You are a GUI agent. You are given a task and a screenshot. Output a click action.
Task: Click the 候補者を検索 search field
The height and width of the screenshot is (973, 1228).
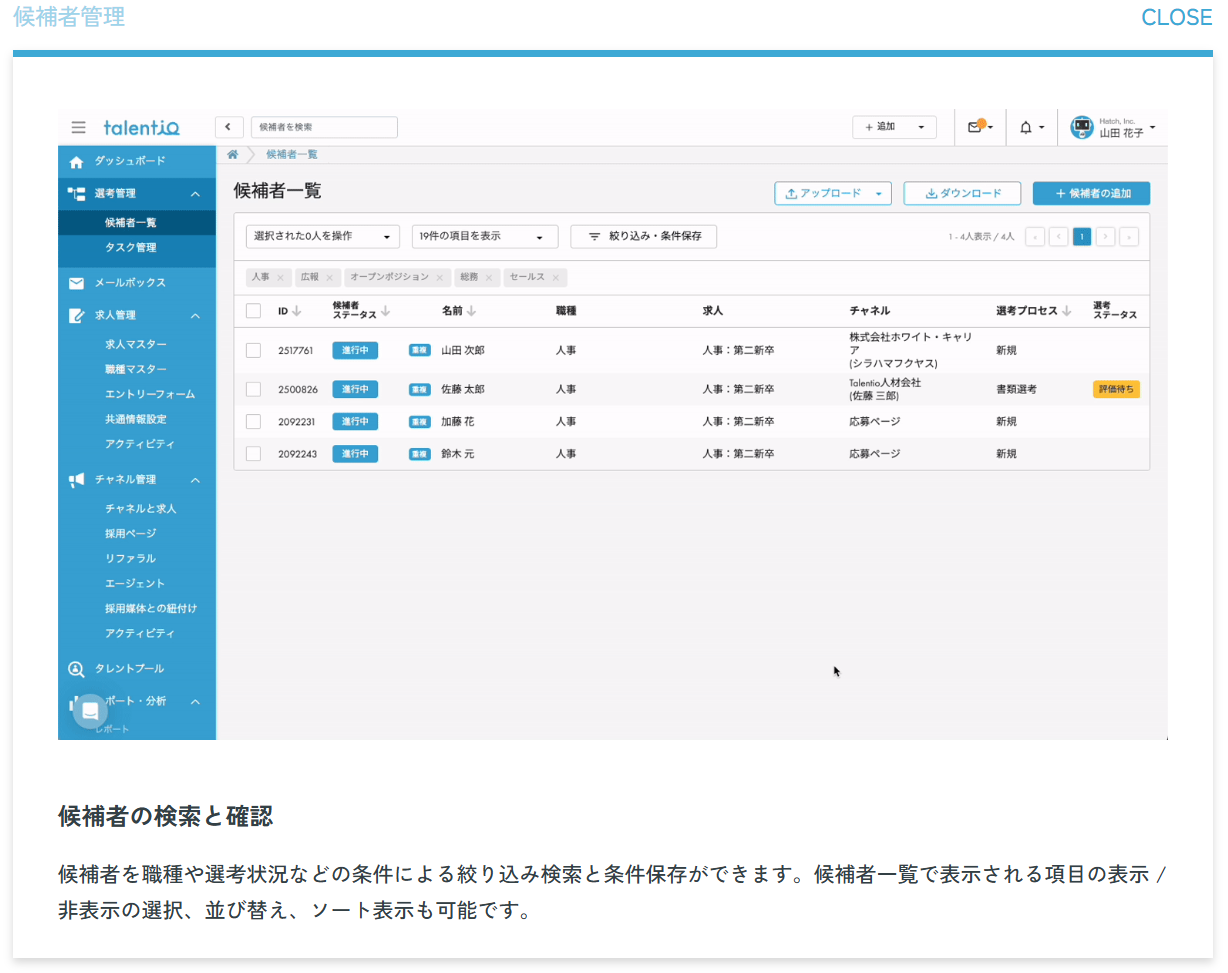point(324,127)
